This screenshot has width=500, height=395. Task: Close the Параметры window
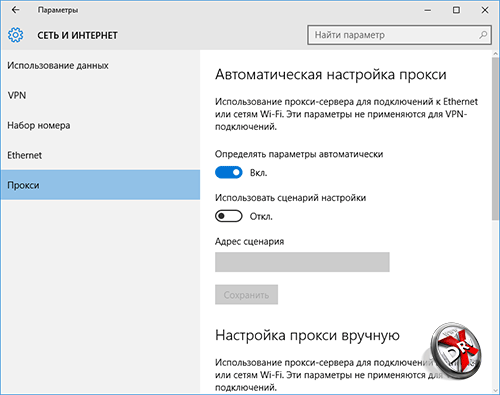(x=485, y=10)
